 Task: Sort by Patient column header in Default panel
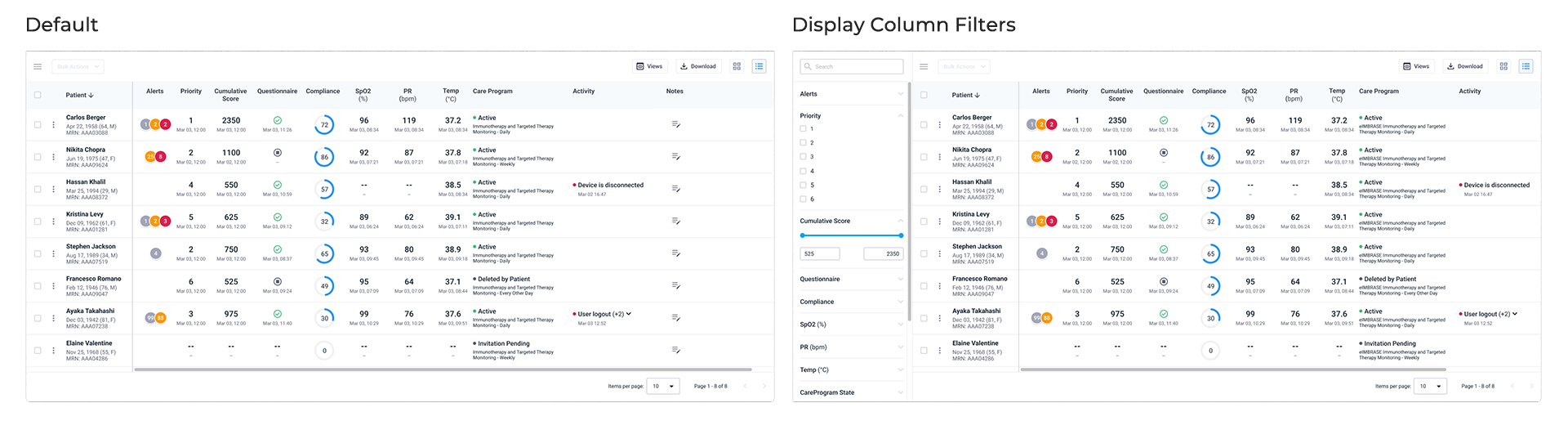point(79,95)
